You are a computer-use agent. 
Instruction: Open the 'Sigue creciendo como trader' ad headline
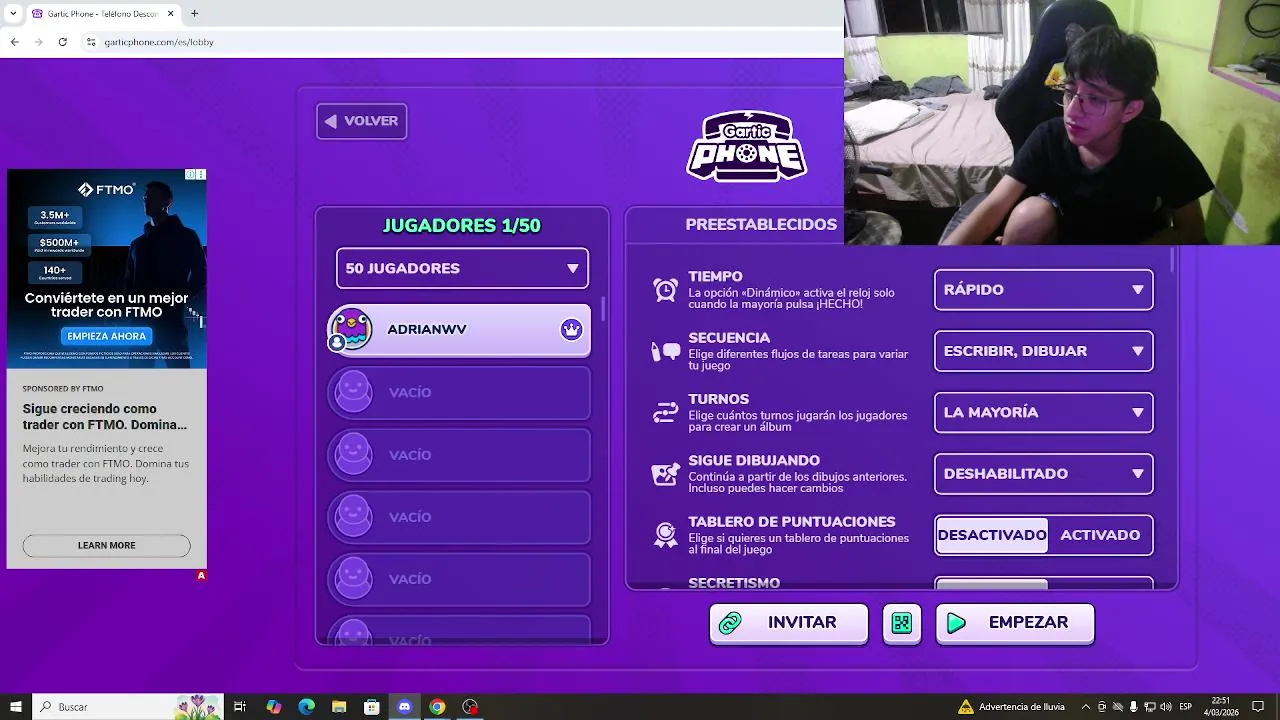click(x=105, y=417)
